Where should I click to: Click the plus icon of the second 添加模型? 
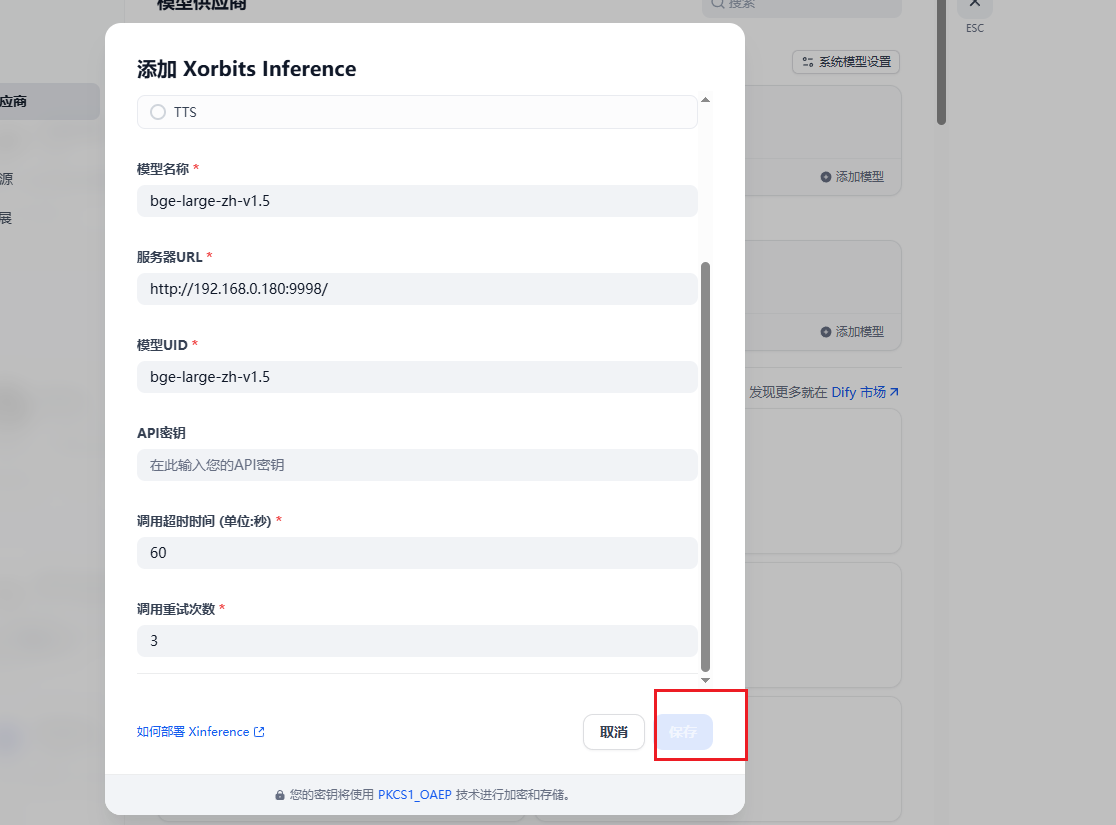point(826,332)
